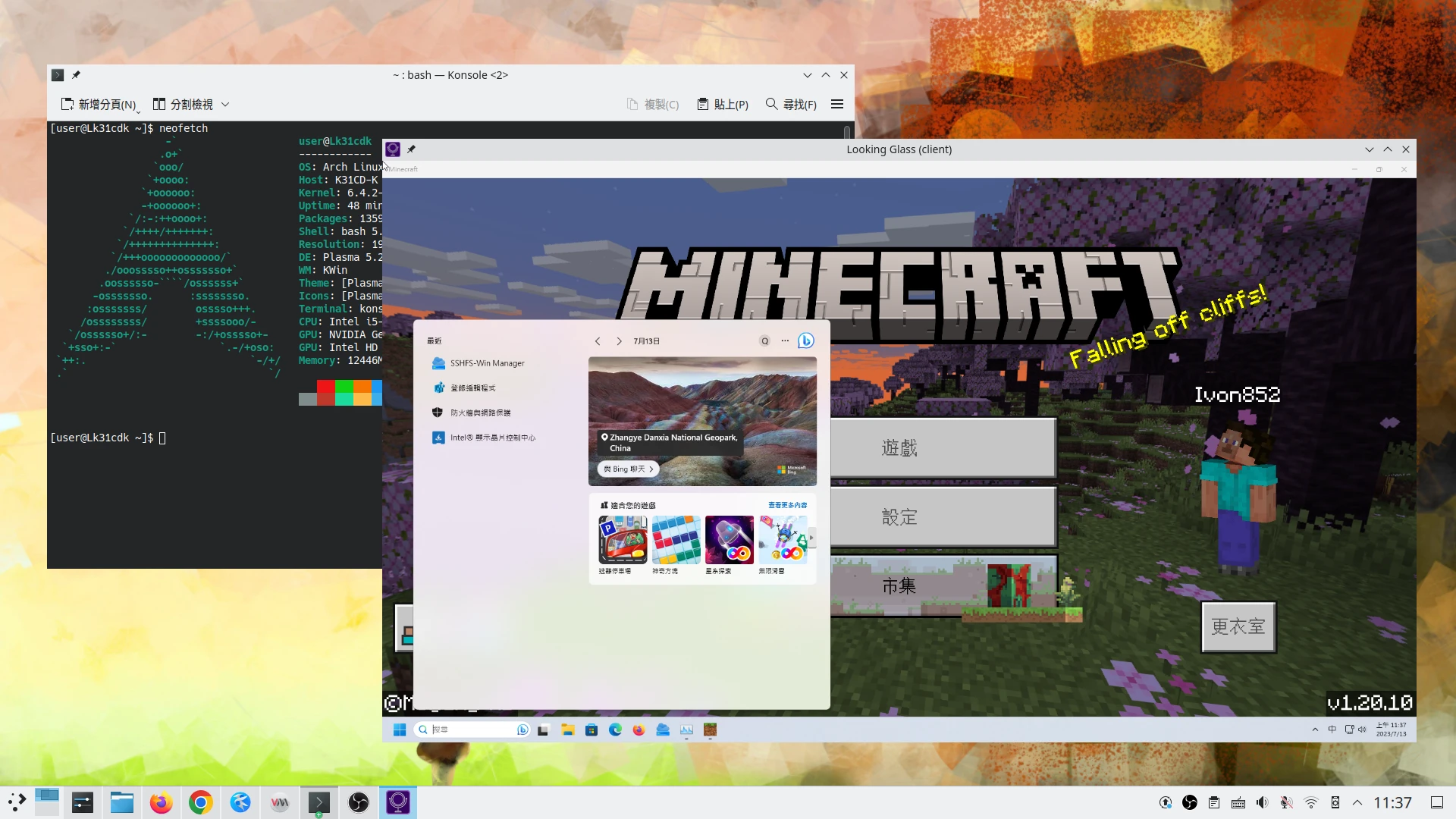
Task: Open the Bing chat icon in the widgets panel
Action: (x=805, y=340)
